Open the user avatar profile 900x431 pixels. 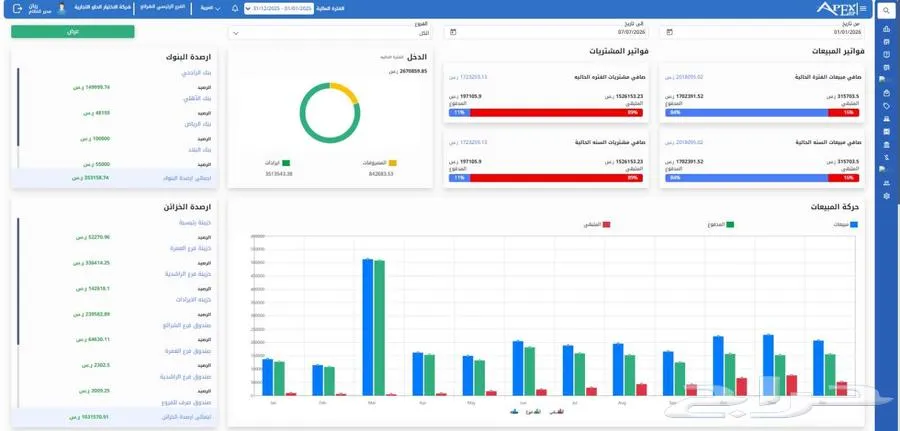[61, 9]
